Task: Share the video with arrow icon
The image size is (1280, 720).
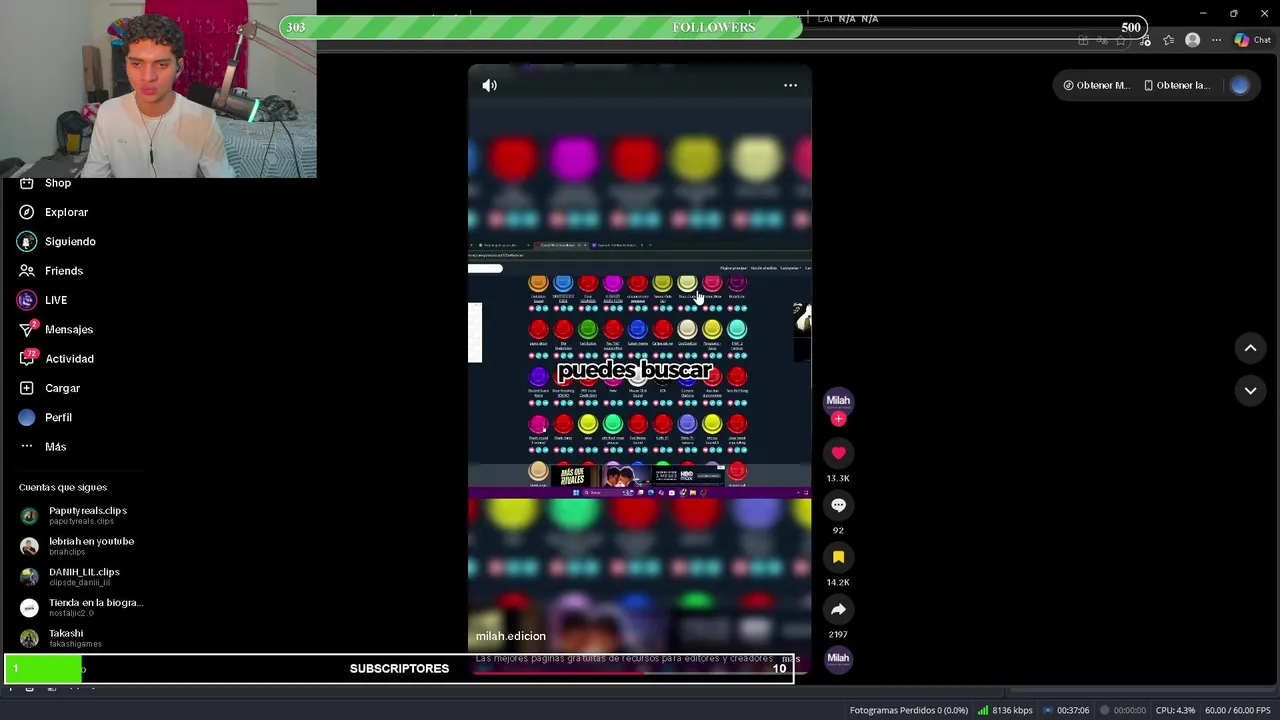Action: tap(838, 609)
